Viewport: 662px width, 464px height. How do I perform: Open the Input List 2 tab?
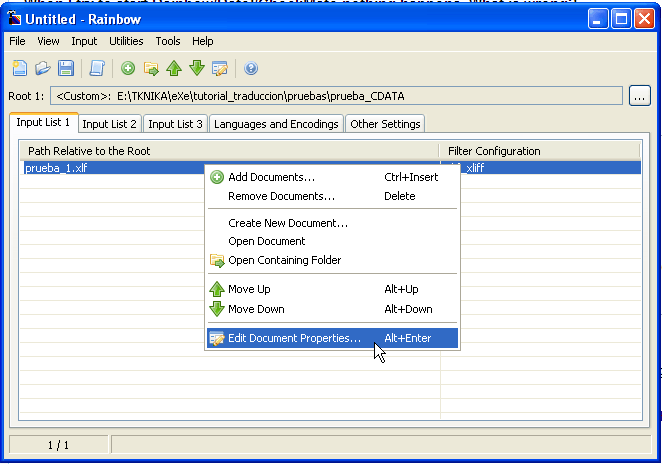(109, 124)
